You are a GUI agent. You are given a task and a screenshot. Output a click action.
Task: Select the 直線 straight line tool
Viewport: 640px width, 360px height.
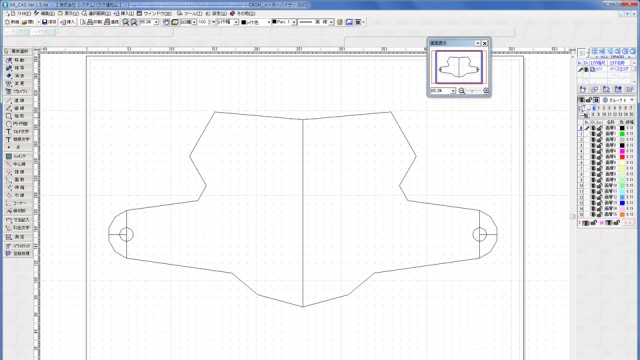[18, 100]
